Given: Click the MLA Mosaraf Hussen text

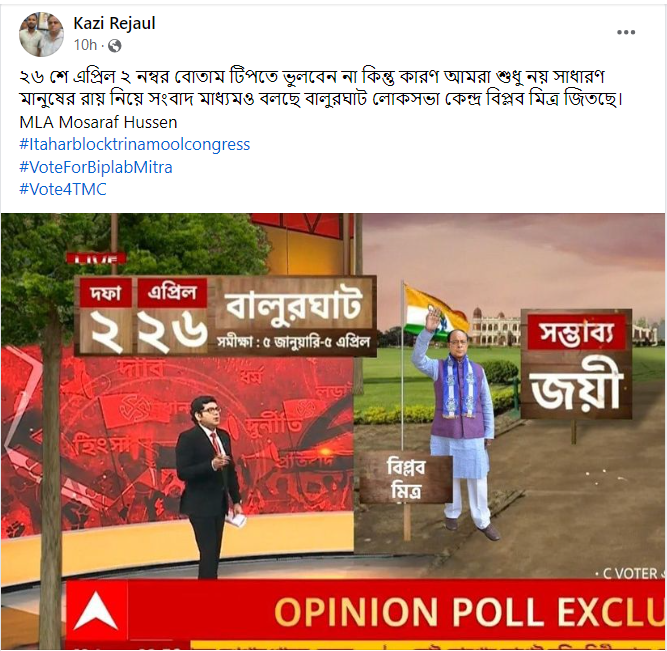Looking at the screenshot, I should coord(98,122).
